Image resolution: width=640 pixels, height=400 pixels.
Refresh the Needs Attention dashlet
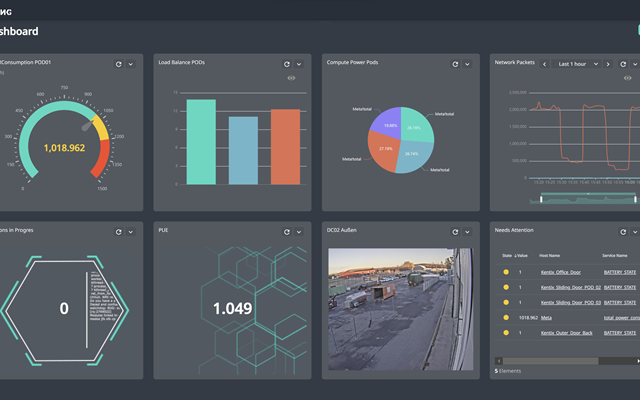click(x=623, y=232)
